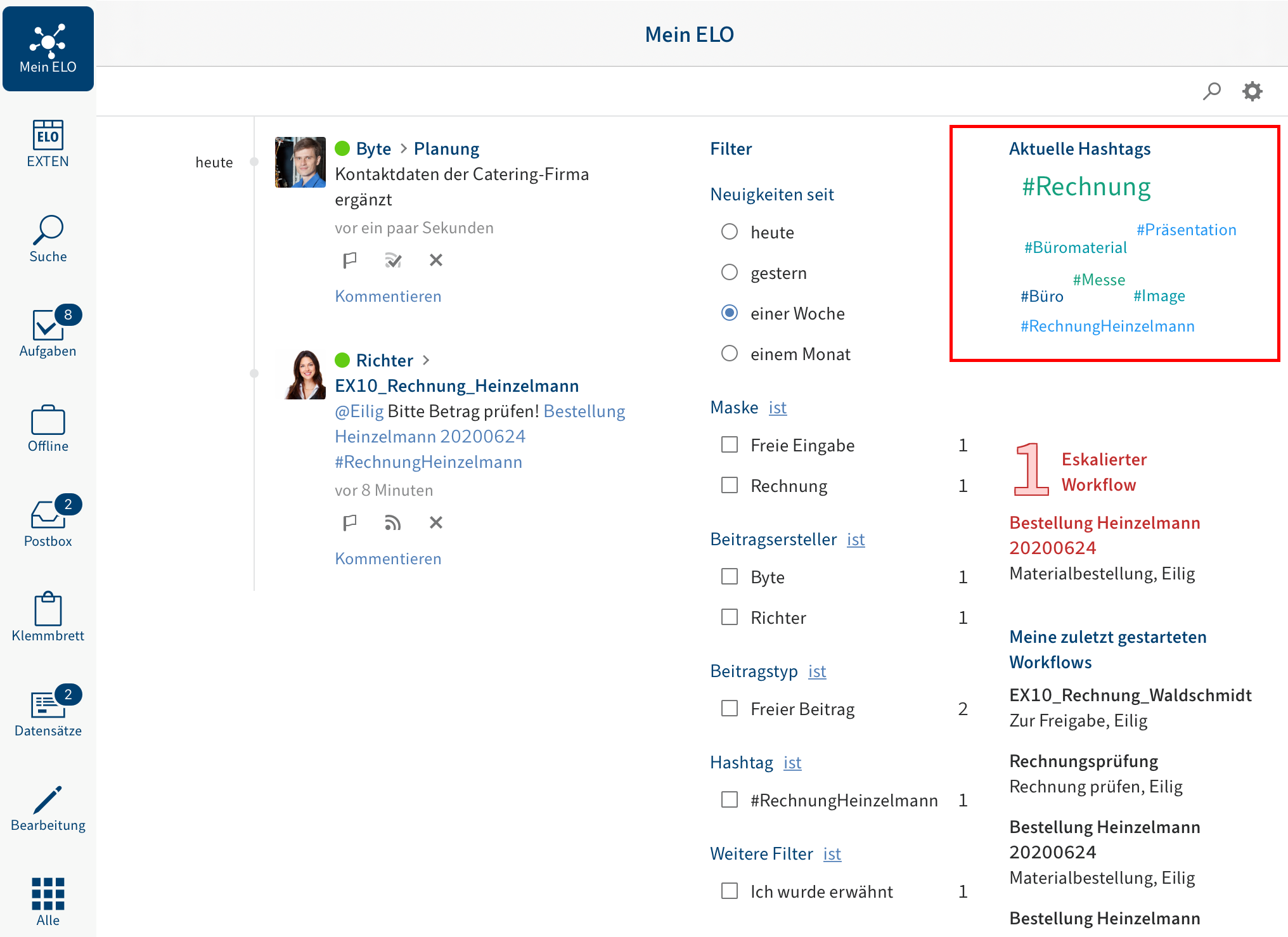Click the @Eilig mention

click(359, 411)
